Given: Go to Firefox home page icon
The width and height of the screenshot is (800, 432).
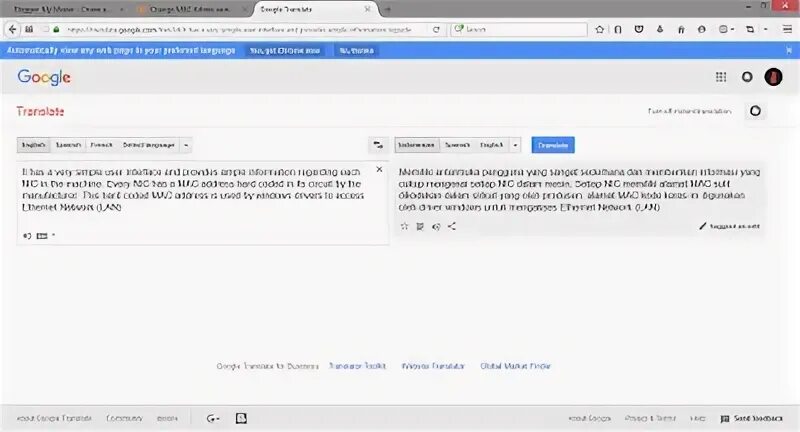Looking at the screenshot, I should click(x=681, y=30).
